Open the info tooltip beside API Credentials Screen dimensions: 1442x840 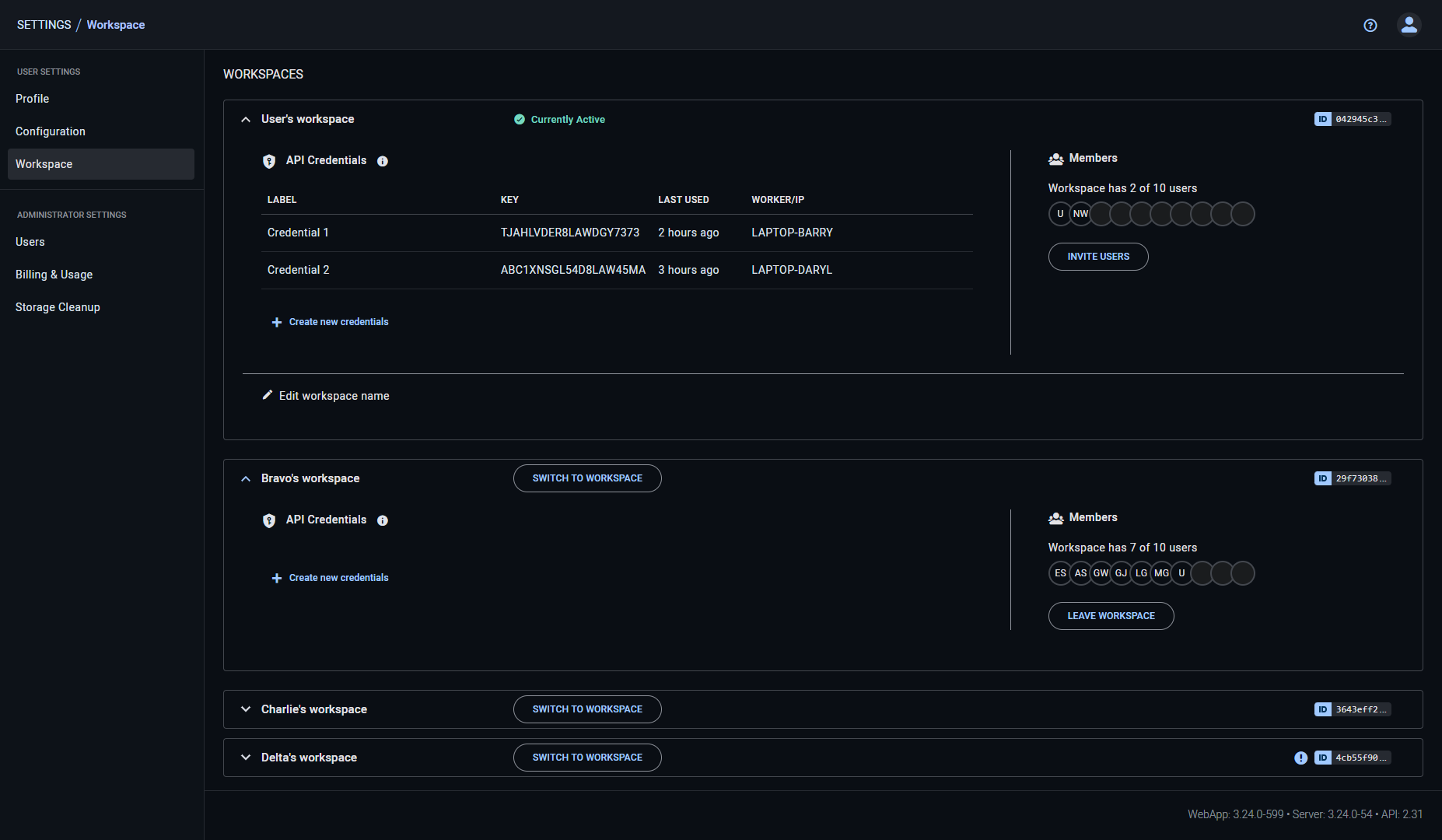pyautogui.click(x=382, y=161)
